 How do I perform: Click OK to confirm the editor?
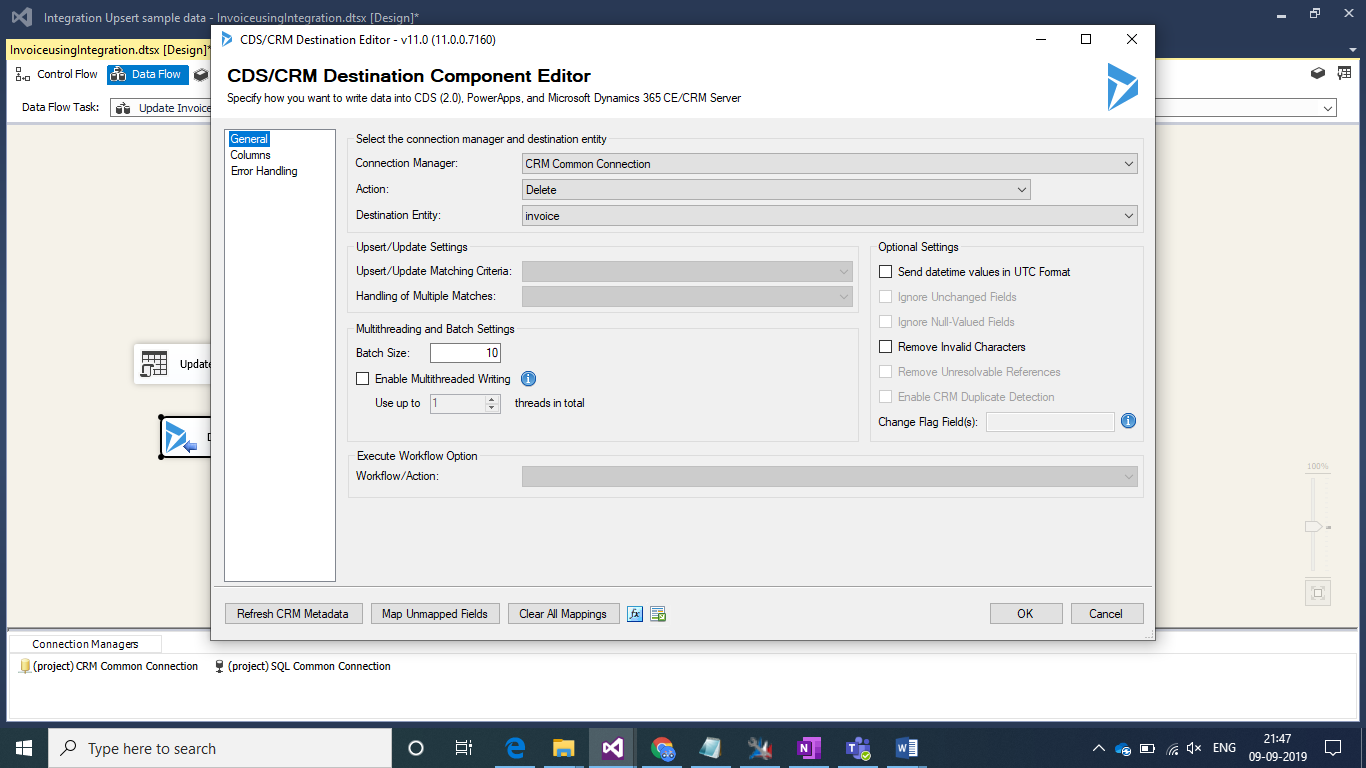click(1026, 614)
